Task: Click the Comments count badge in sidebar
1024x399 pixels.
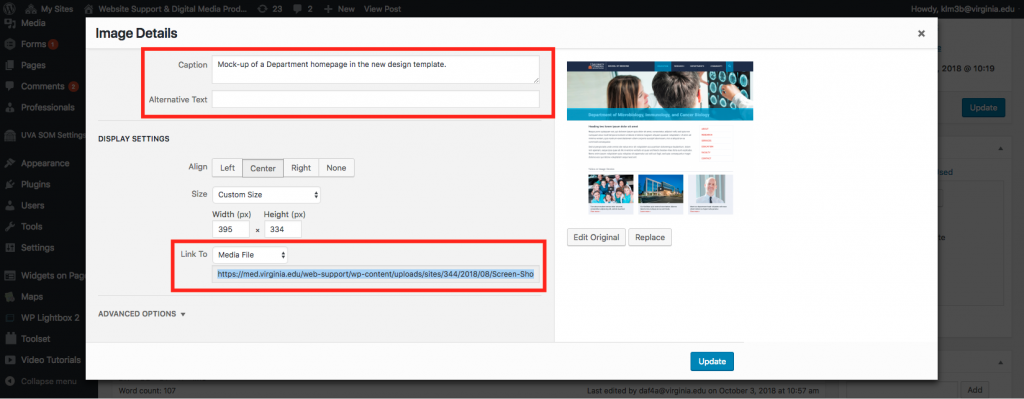Action: 73,86
